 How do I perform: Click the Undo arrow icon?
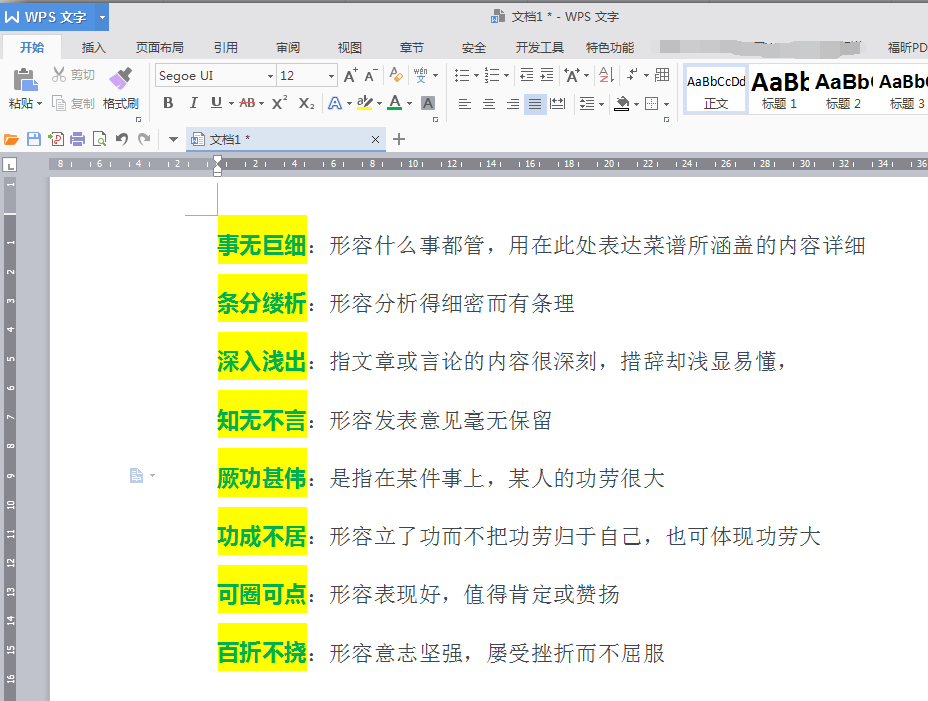click(x=122, y=139)
